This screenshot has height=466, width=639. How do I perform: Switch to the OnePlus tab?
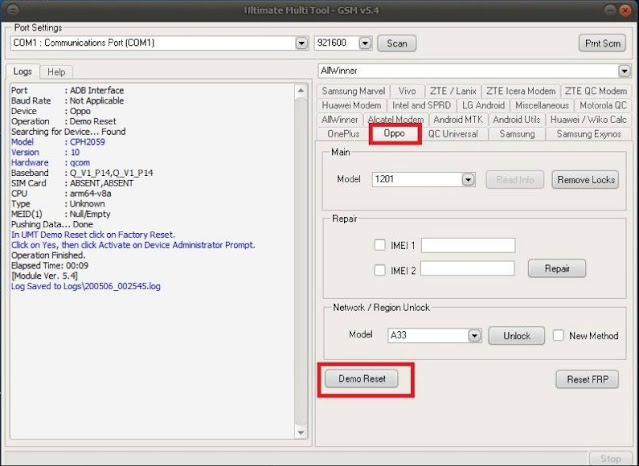tap(343, 134)
